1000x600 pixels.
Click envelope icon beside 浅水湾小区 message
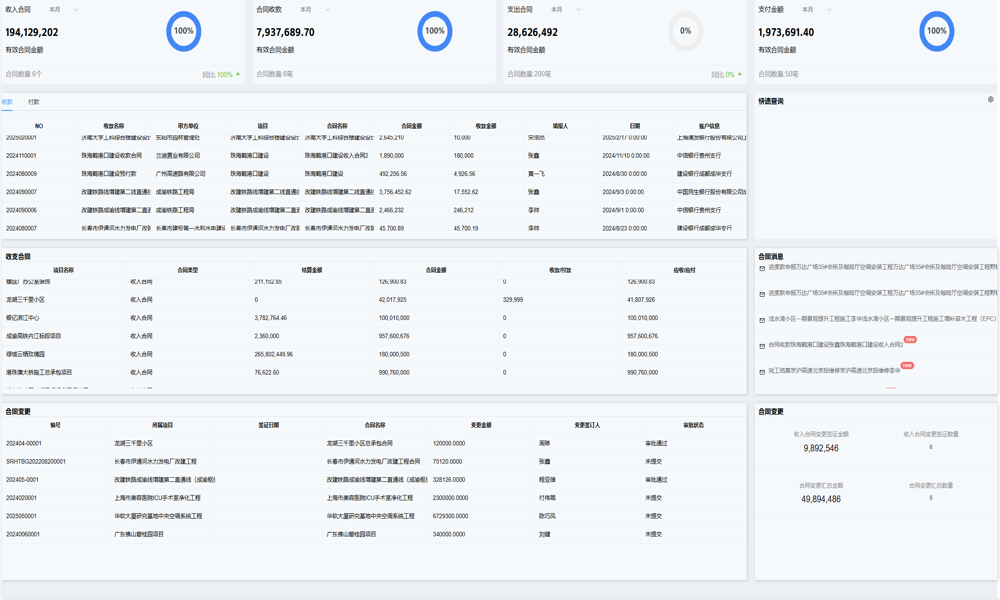coord(762,320)
